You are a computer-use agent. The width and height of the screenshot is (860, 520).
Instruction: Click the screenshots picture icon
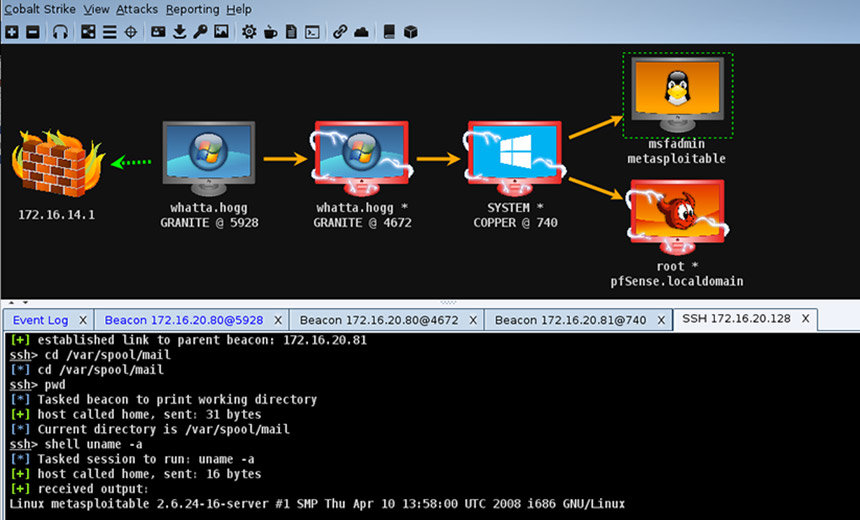[221, 32]
